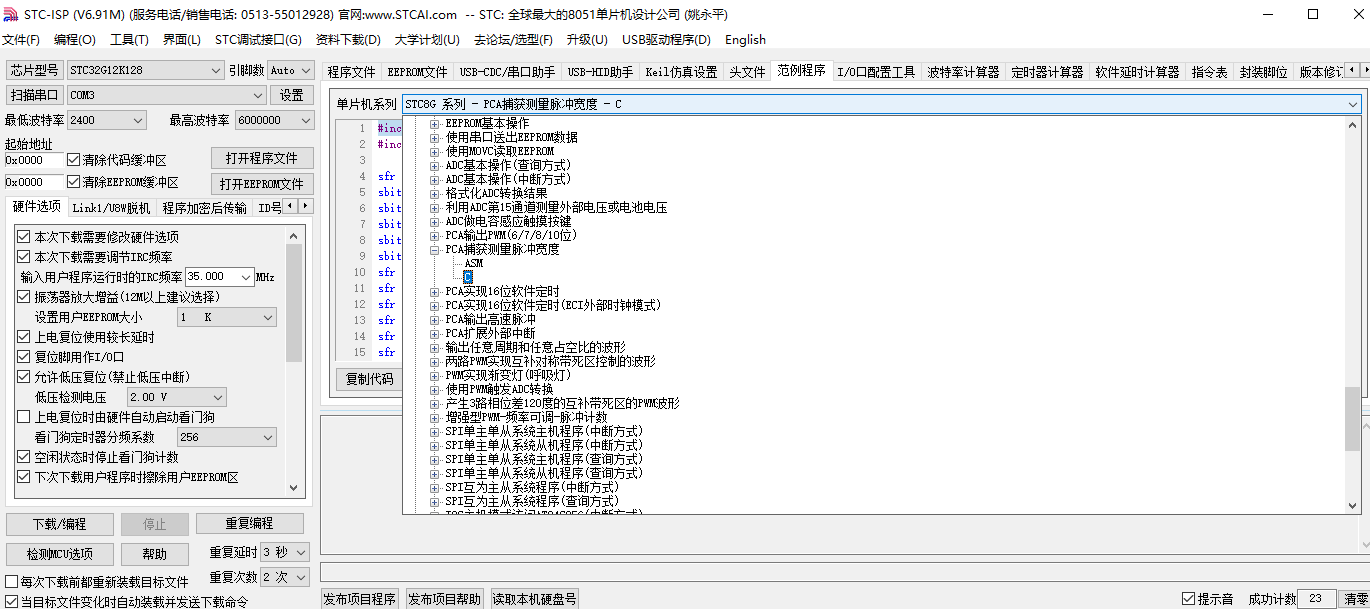Switch to the EEPROM文件 tab
This screenshot has width=1370, height=609.
[417, 72]
